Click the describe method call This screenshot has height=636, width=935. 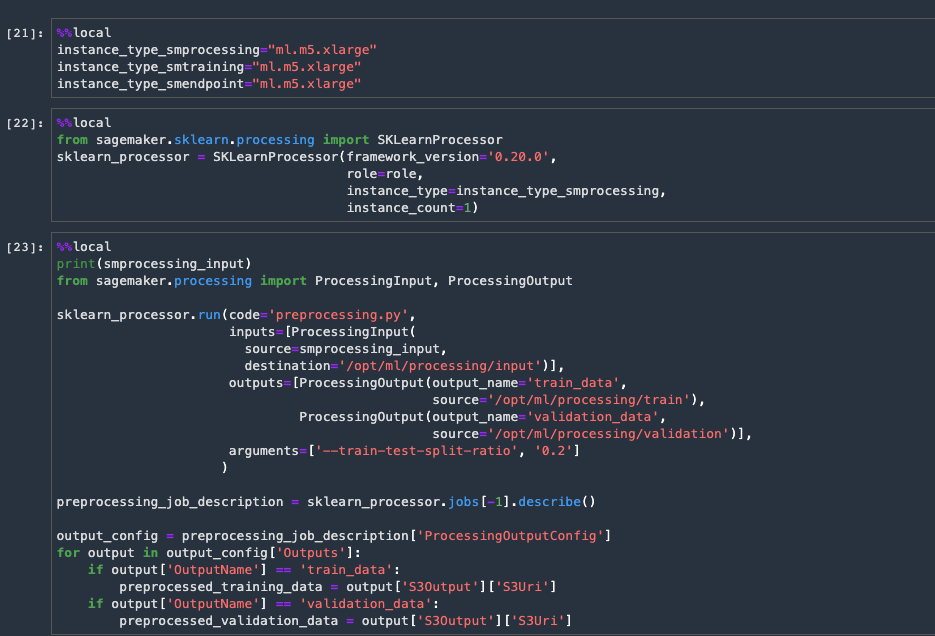[549, 502]
